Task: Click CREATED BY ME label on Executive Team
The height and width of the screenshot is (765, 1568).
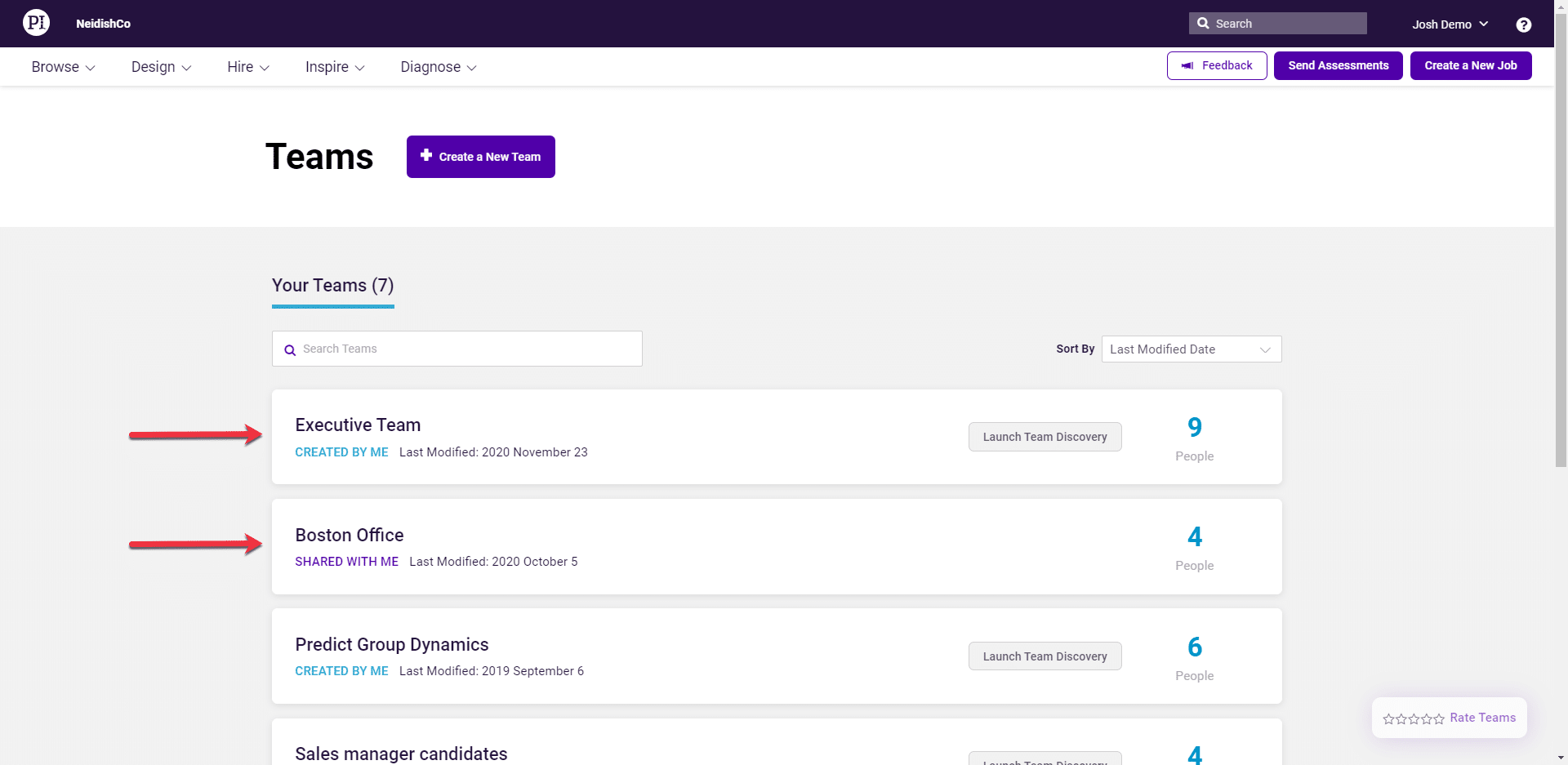Action: coord(341,452)
